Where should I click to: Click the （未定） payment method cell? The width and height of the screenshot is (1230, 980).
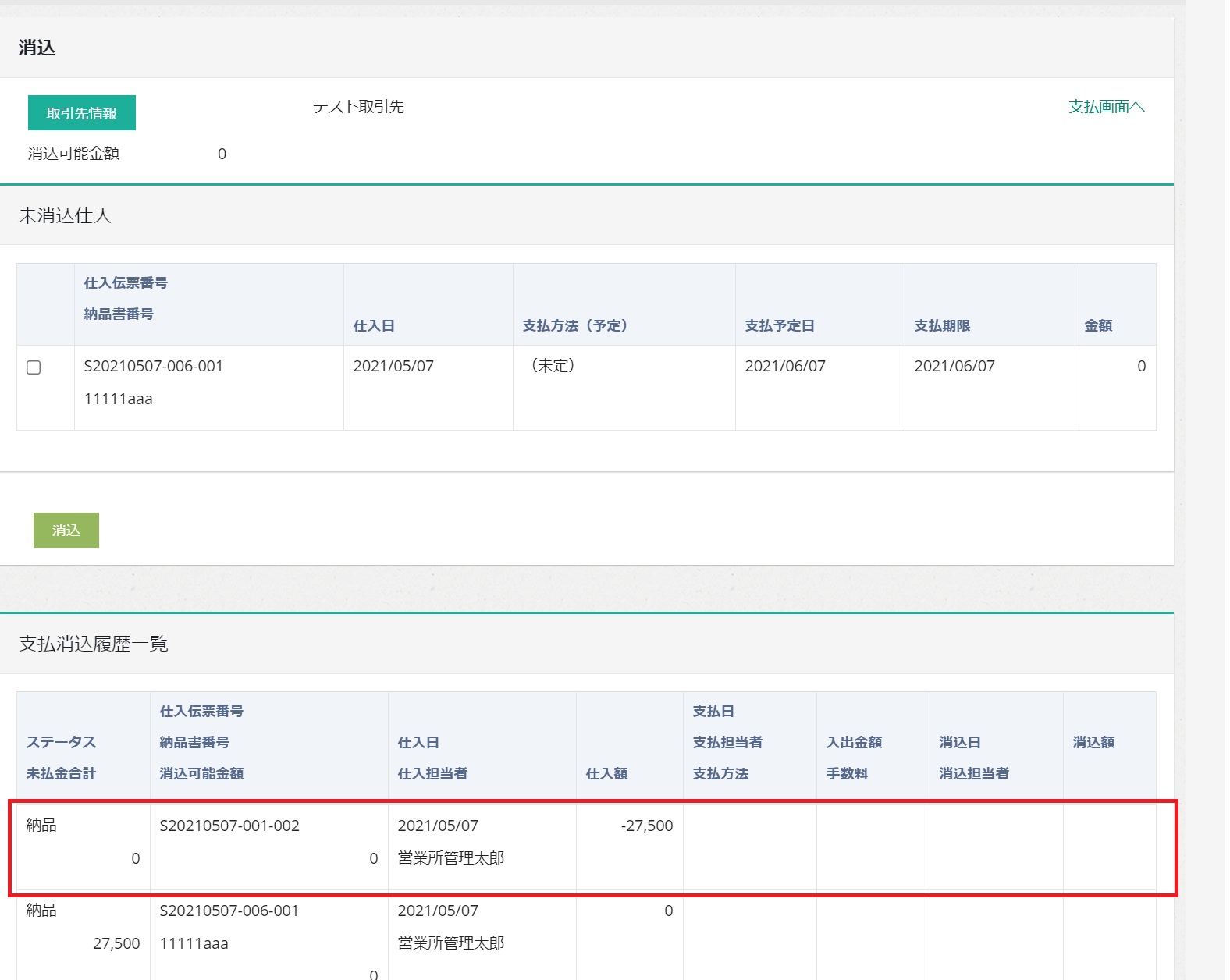pyautogui.click(x=553, y=366)
